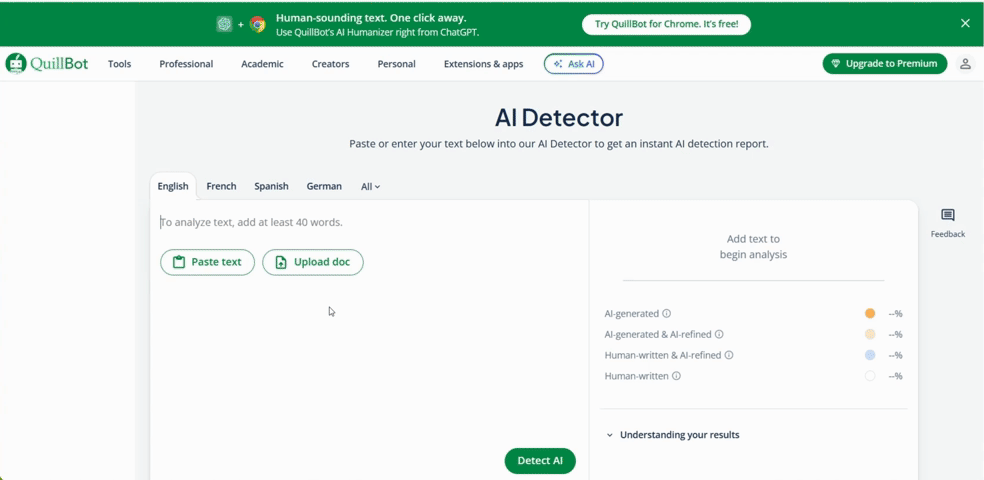Click into the text analysis input field
The height and width of the screenshot is (480, 984).
point(369,222)
